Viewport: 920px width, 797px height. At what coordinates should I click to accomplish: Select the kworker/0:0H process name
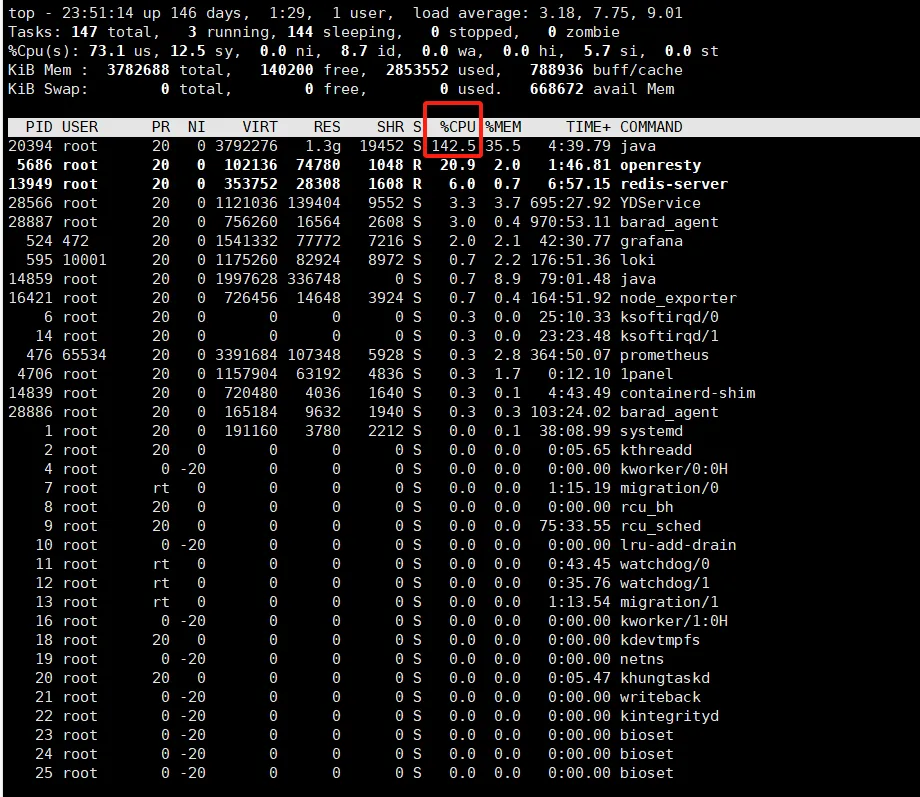[x=674, y=469]
